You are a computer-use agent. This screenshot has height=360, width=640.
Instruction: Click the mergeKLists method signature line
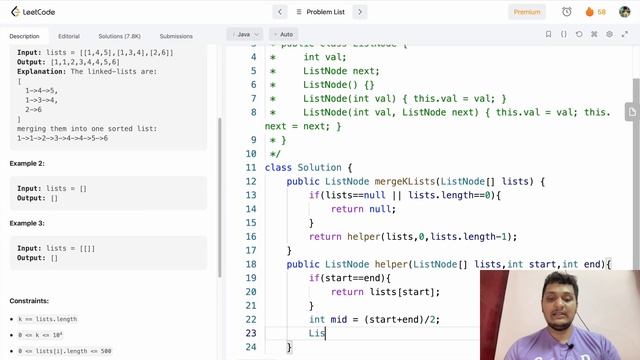(x=416, y=182)
